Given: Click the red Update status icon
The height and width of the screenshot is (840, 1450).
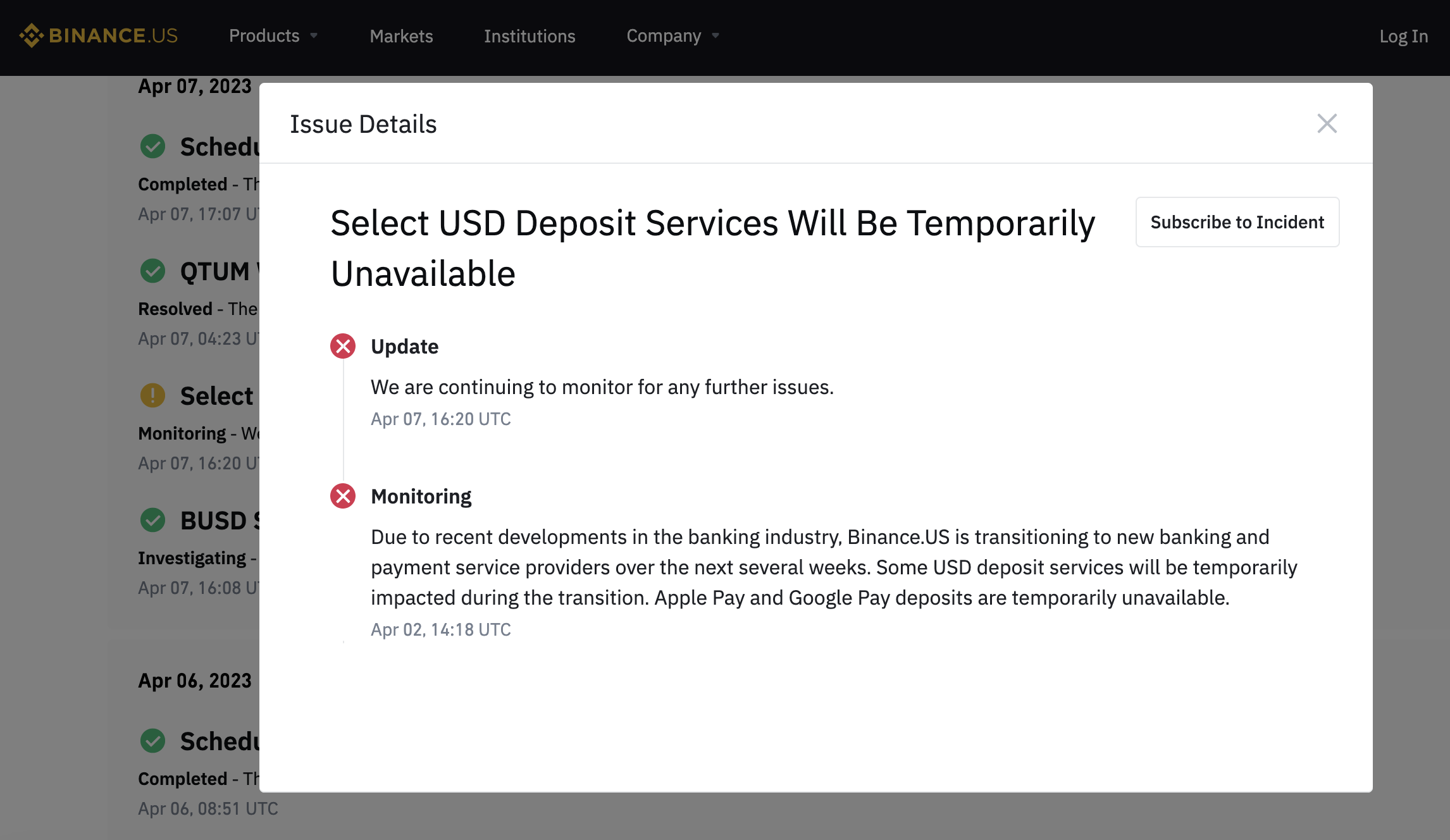Looking at the screenshot, I should pos(343,346).
